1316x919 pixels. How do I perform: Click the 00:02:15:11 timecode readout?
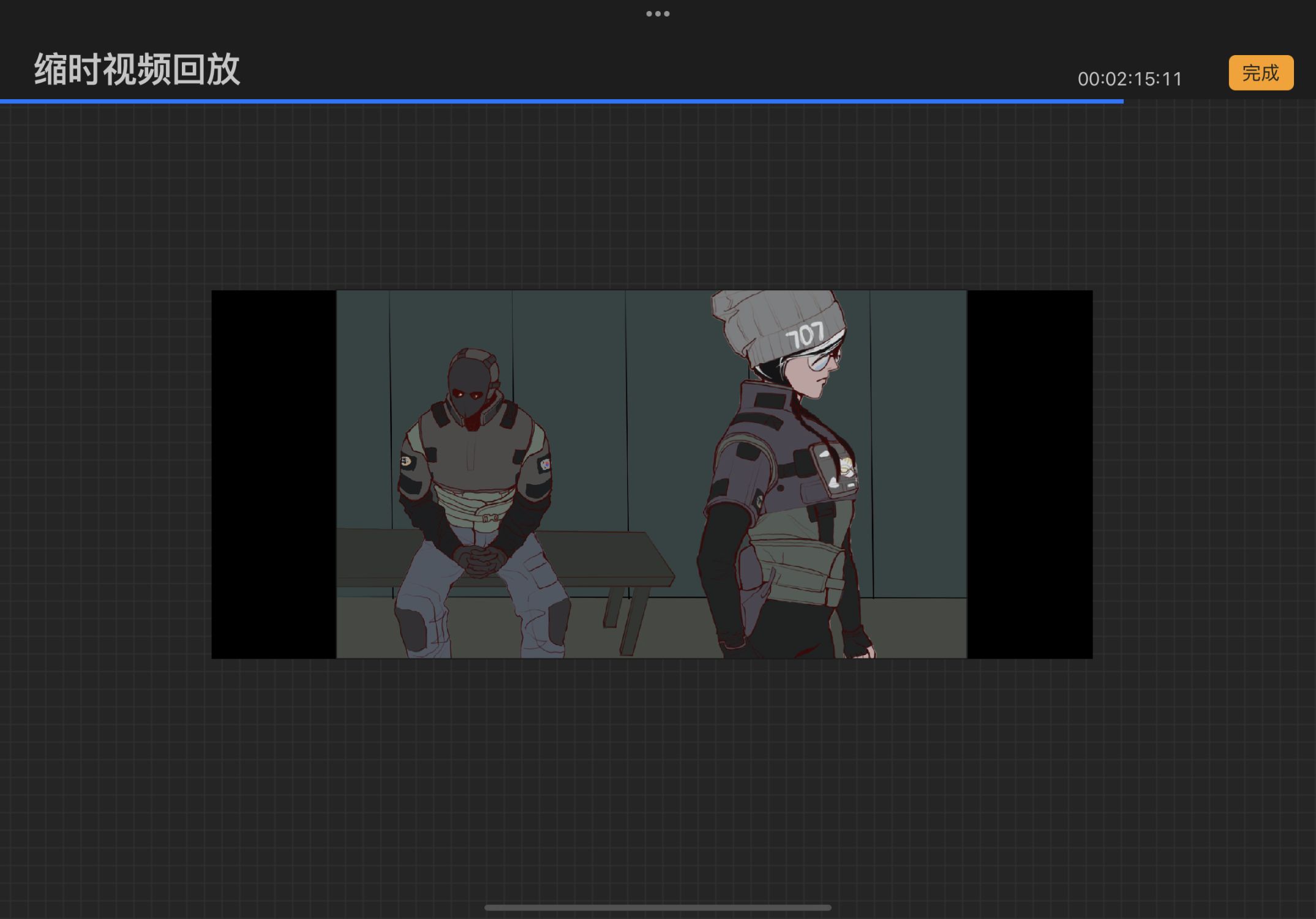click(1129, 79)
